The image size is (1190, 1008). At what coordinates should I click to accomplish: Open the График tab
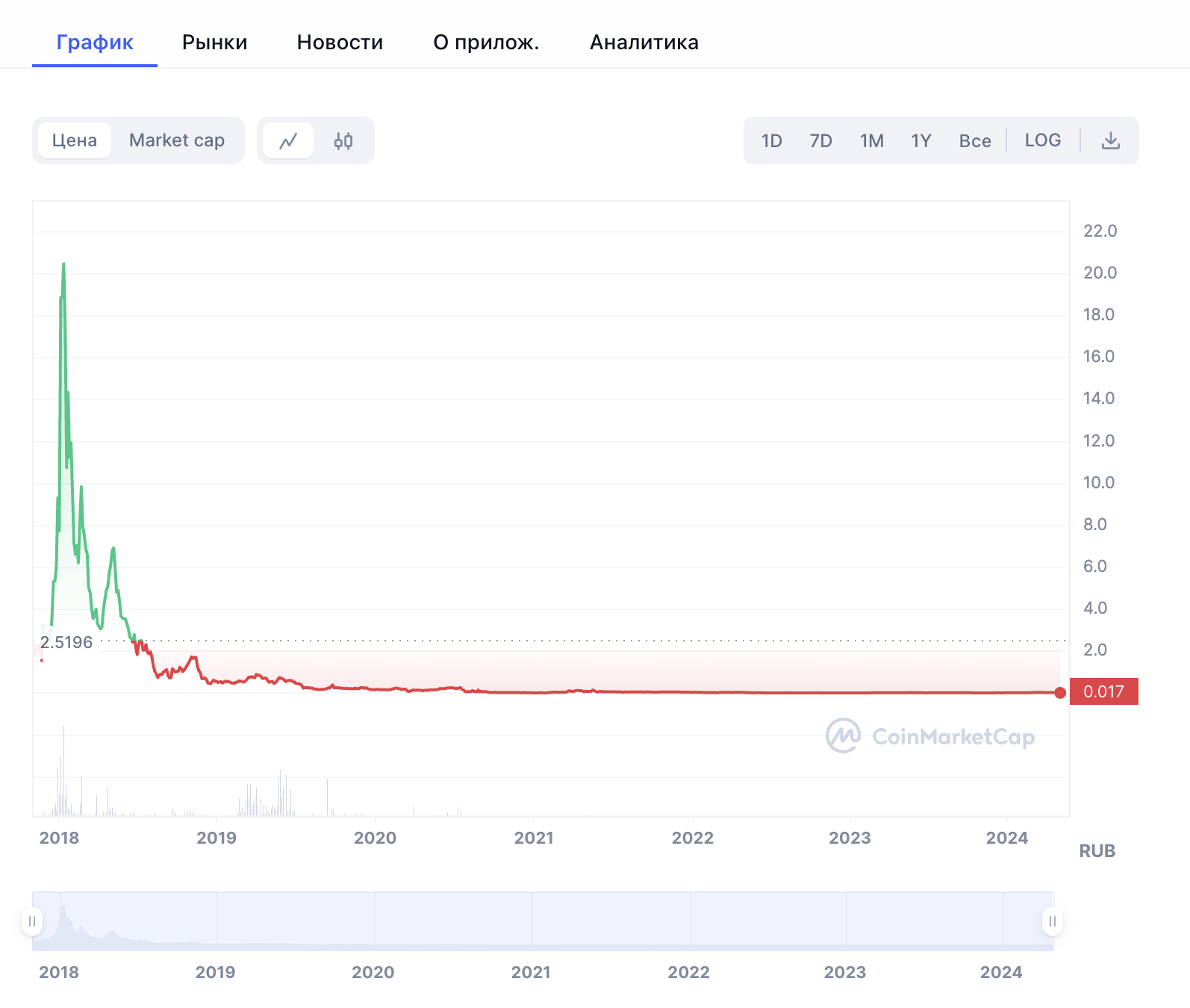pos(95,42)
